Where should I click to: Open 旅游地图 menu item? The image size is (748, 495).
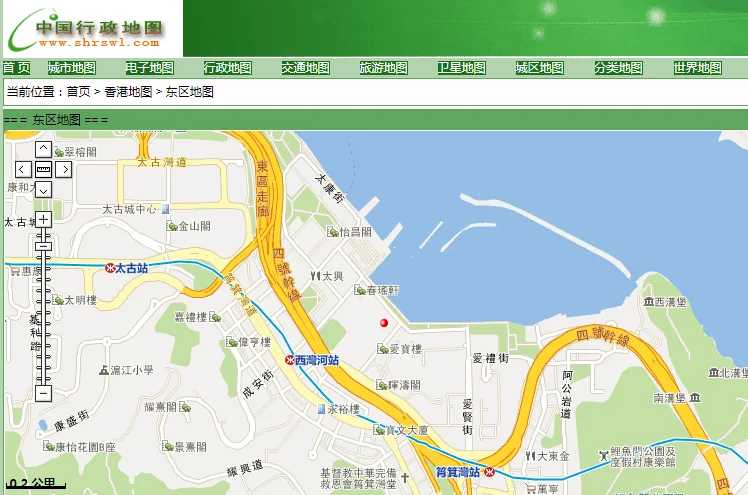[384, 68]
